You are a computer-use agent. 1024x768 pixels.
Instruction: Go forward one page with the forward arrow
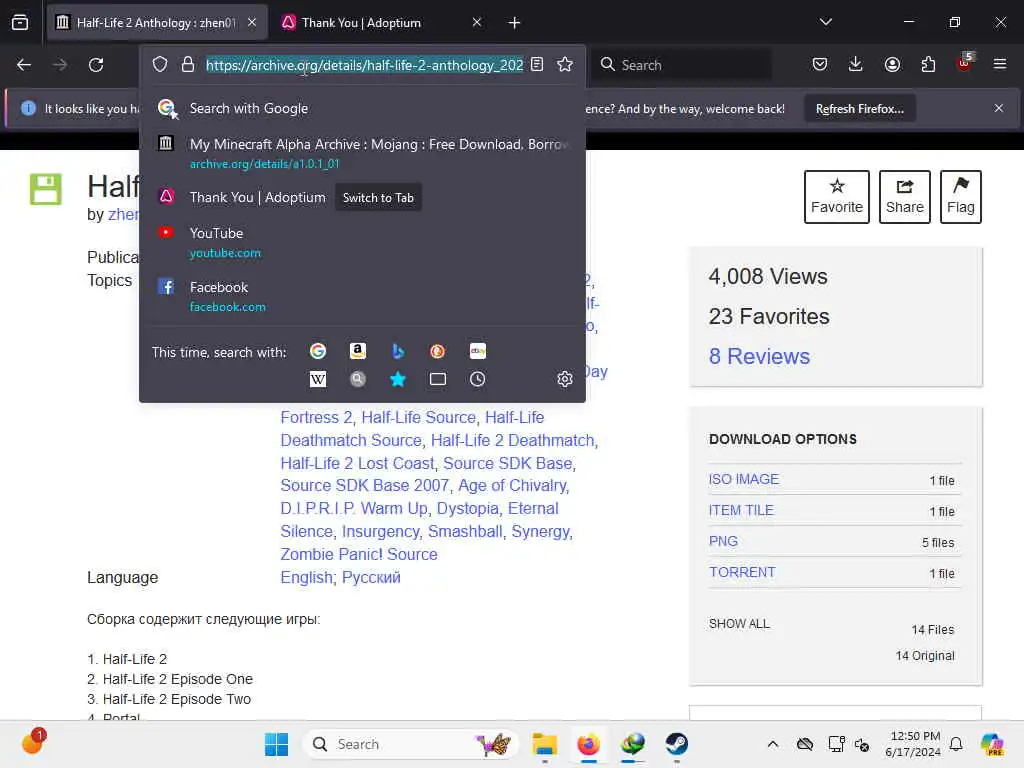pyautogui.click(x=59, y=65)
